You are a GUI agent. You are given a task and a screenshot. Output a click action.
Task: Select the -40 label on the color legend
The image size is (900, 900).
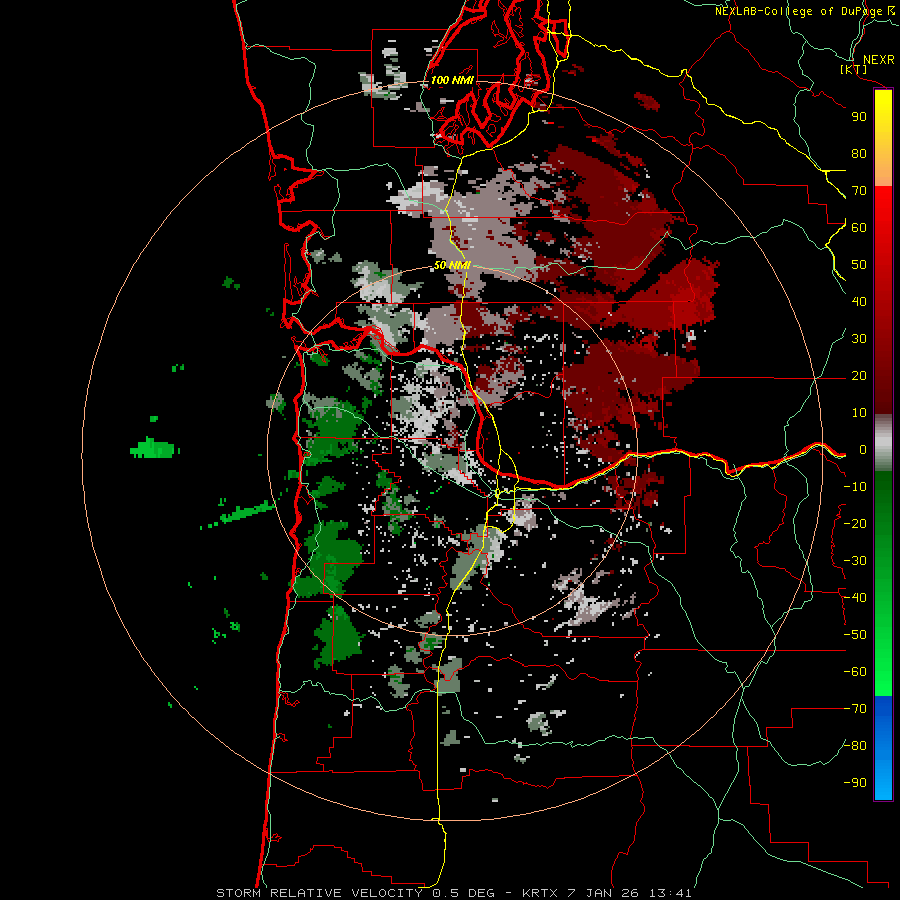[855, 598]
